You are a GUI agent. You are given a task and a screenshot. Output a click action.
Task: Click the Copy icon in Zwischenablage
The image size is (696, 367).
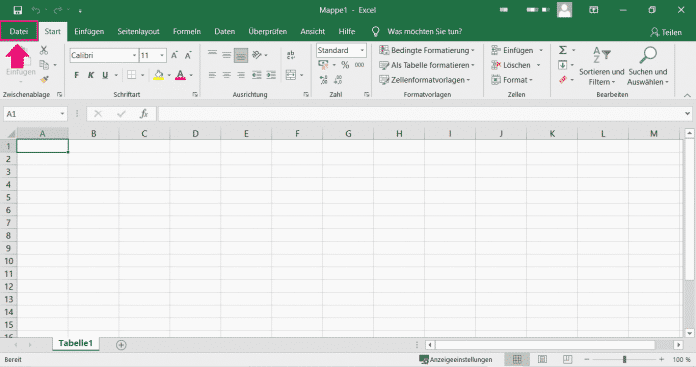click(x=44, y=65)
